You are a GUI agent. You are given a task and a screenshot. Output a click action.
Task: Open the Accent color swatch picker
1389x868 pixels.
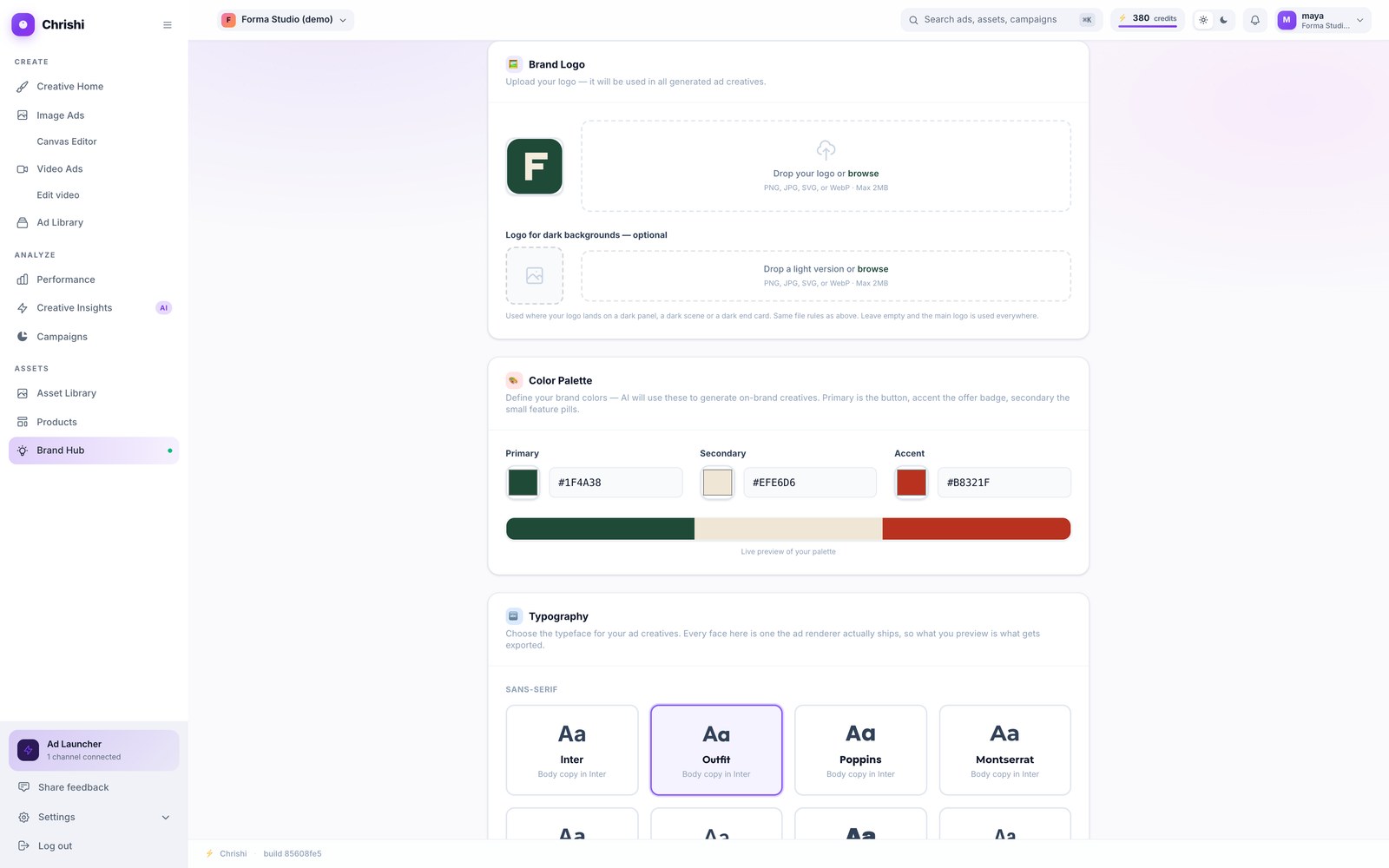point(912,483)
